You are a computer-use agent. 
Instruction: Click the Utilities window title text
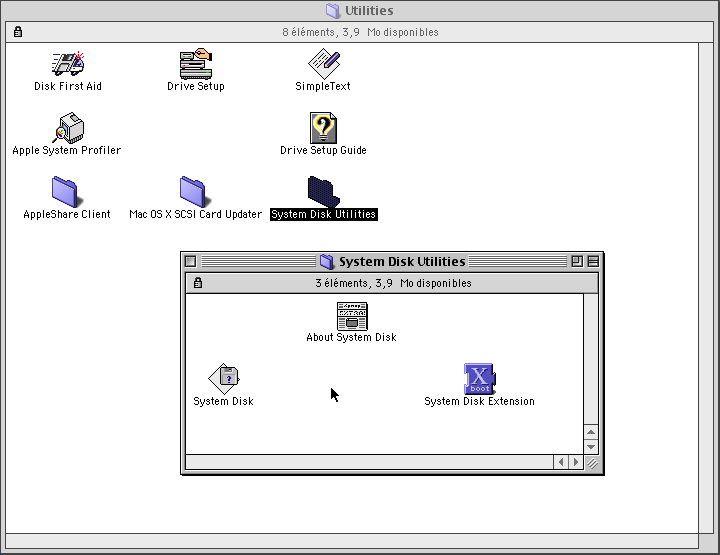tap(369, 11)
